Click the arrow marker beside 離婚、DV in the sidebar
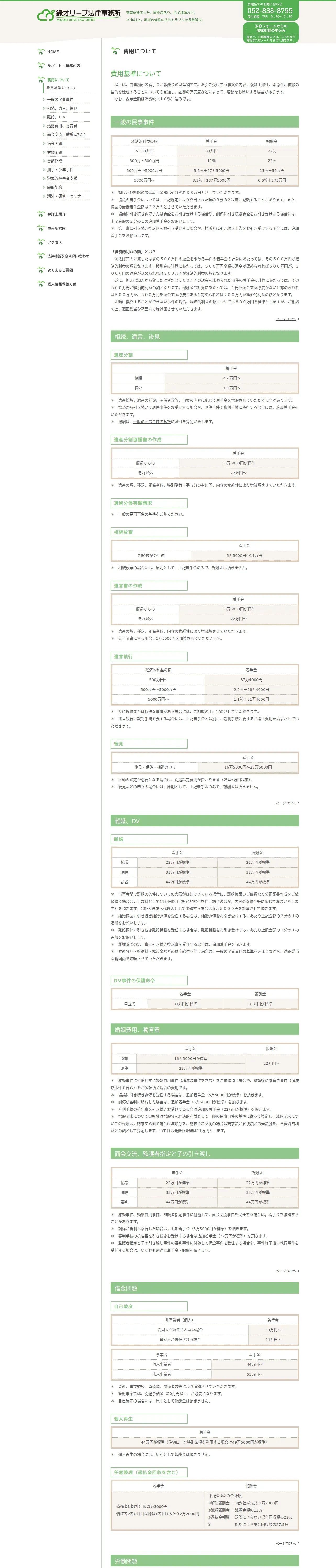Image resolution: width=336 pixels, height=1568 pixels. (44, 117)
